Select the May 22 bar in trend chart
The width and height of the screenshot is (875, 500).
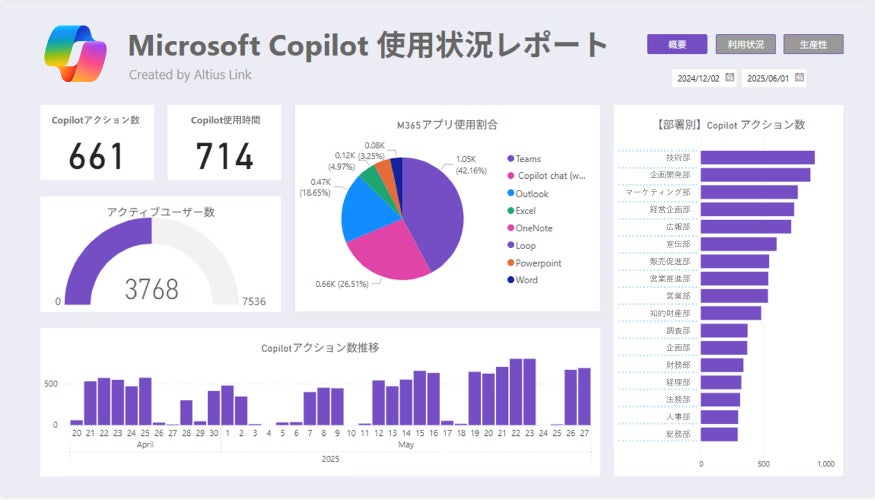(516, 392)
